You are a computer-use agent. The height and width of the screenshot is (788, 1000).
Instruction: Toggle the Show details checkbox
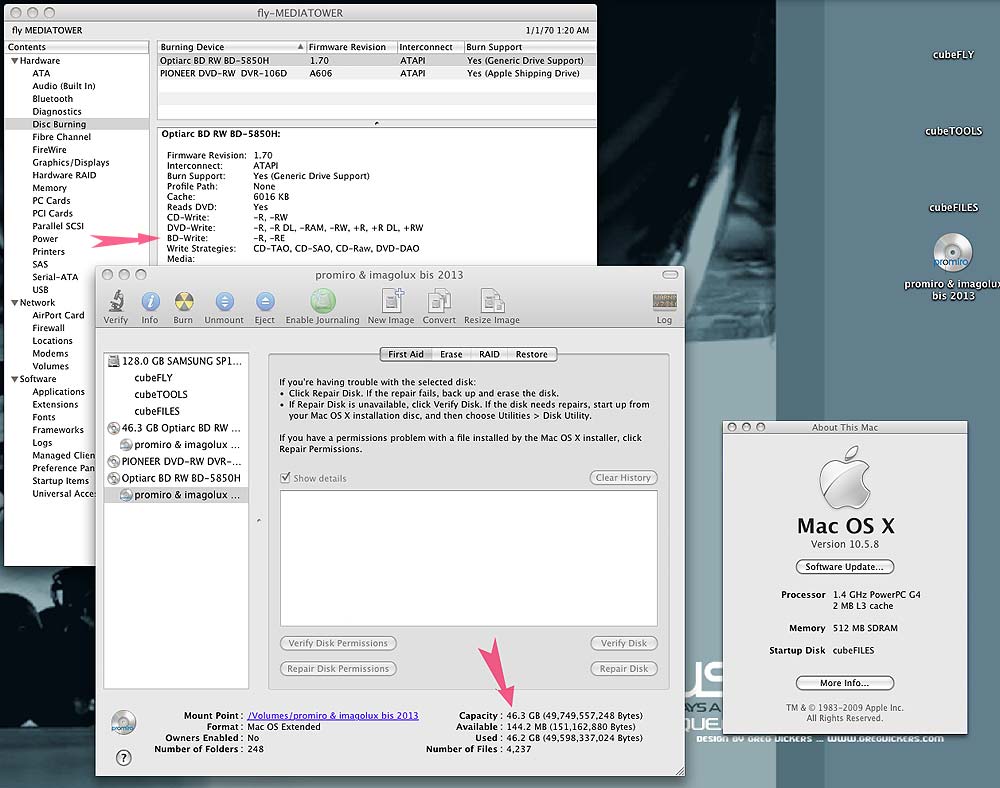coord(285,478)
